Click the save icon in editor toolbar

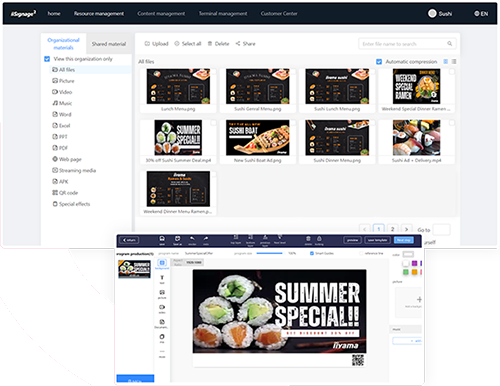point(162,240)
